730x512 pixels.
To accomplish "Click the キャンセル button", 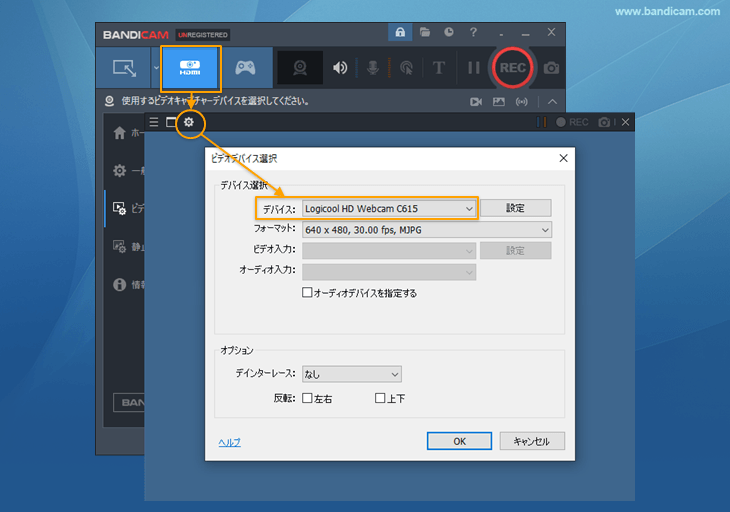I will coord(532,441).
